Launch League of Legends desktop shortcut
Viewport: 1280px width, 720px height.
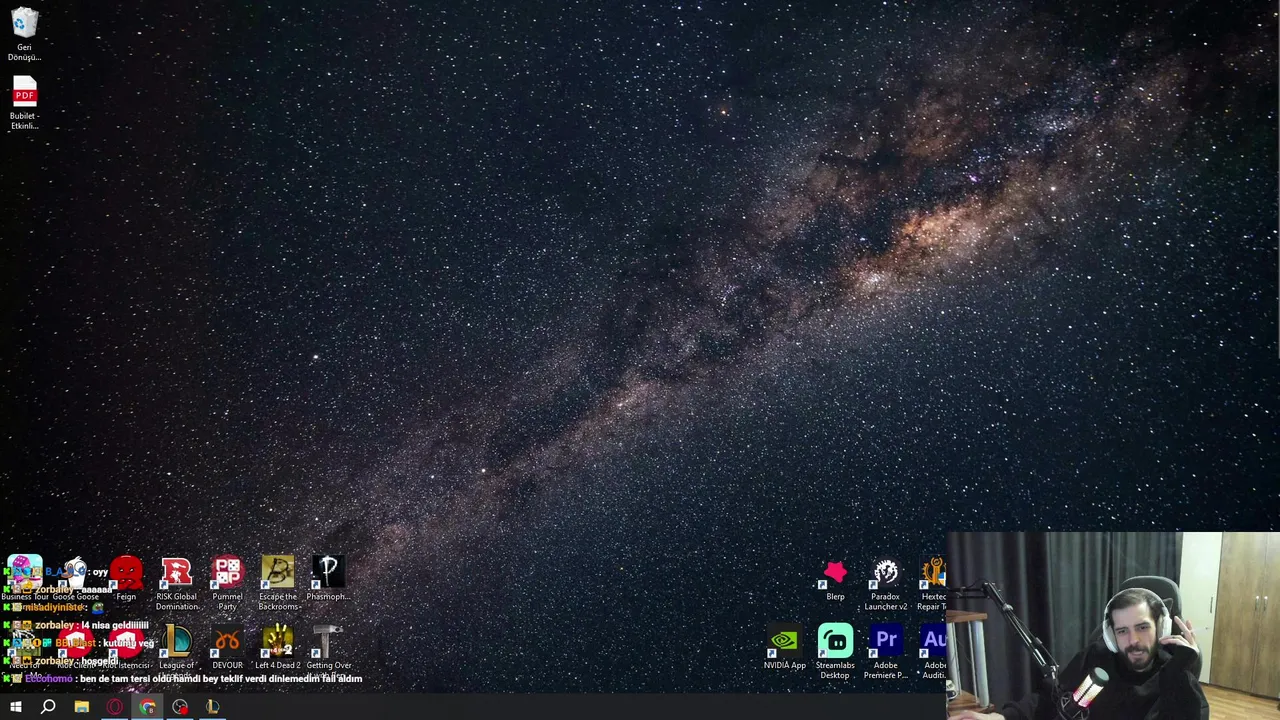click(177, 651)
